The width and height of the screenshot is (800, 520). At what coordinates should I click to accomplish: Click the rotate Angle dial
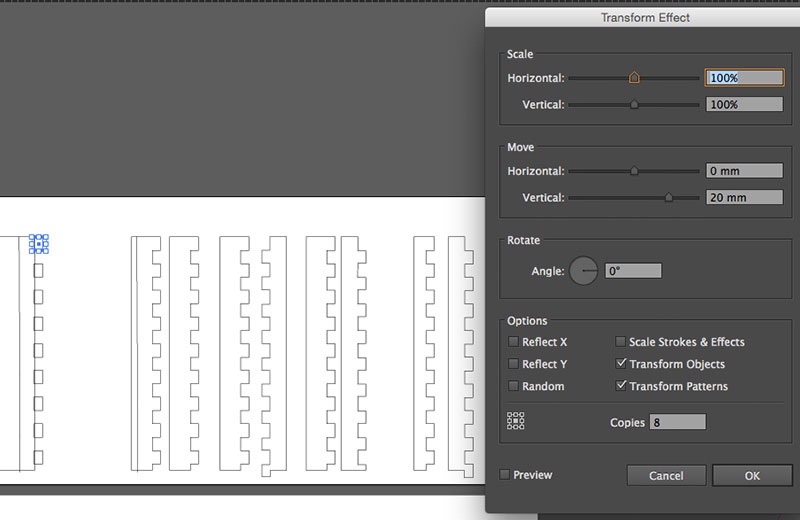[x=583, y=271]
